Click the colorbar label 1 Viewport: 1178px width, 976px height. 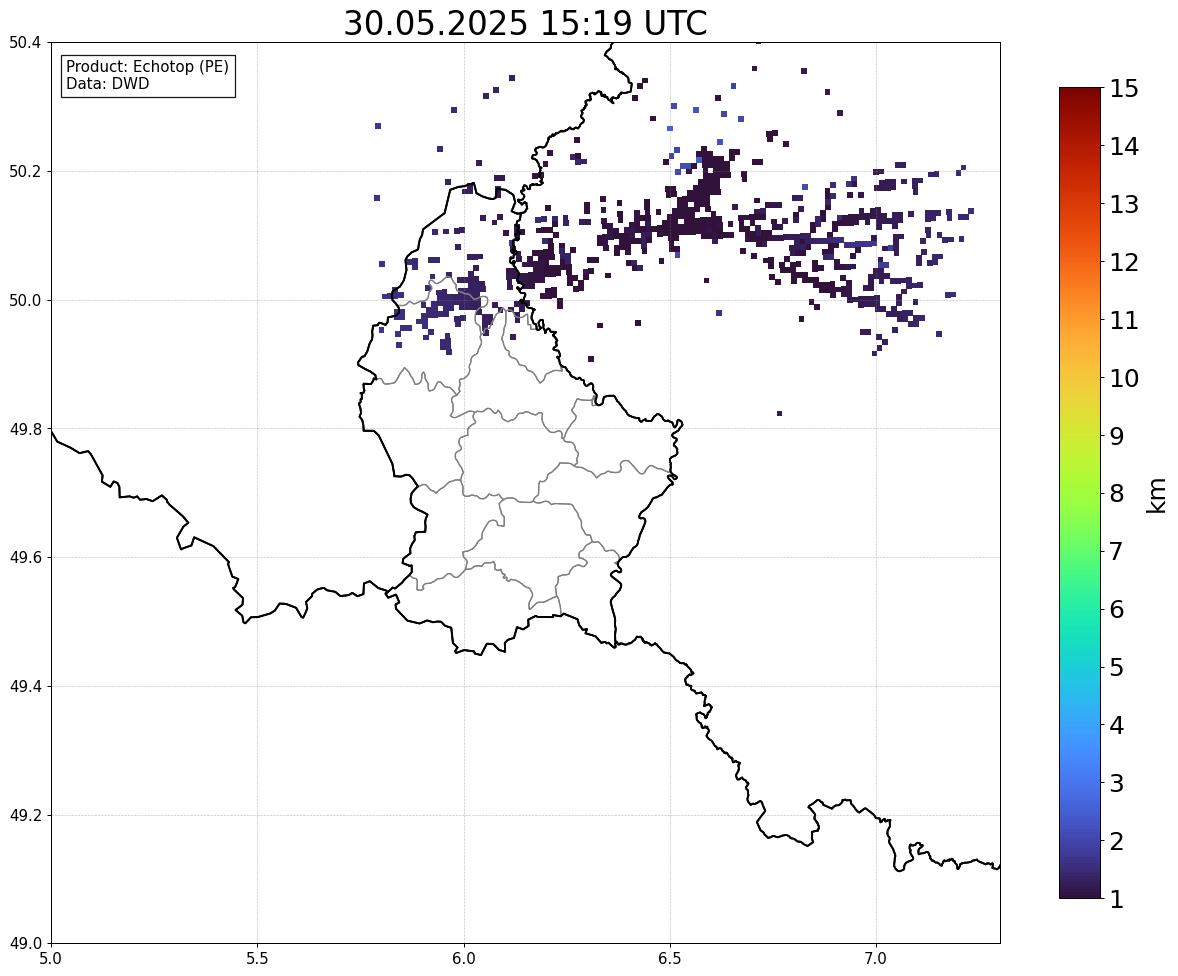[1117, 899]
